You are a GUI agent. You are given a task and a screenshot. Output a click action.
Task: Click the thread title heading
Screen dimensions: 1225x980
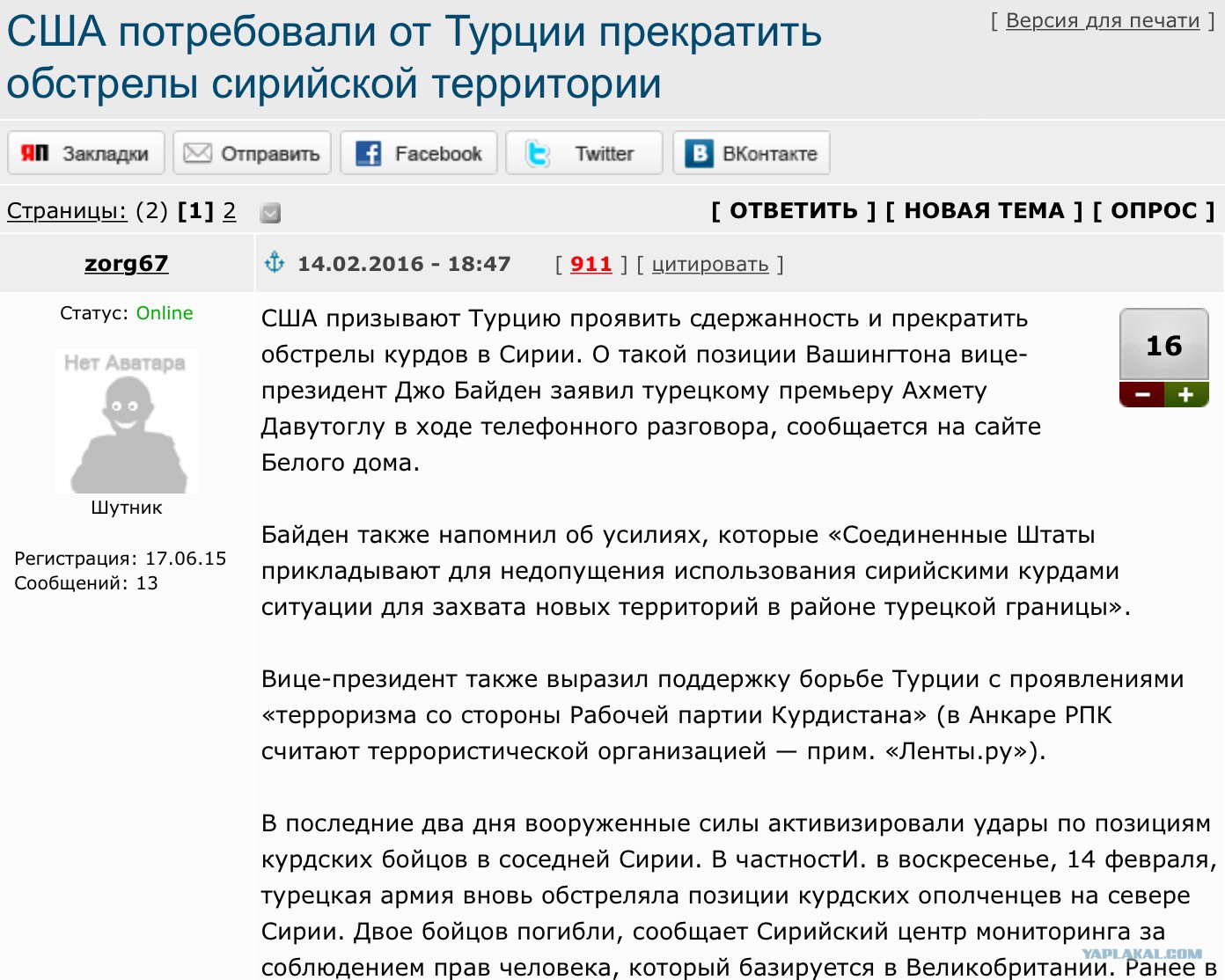414,57
